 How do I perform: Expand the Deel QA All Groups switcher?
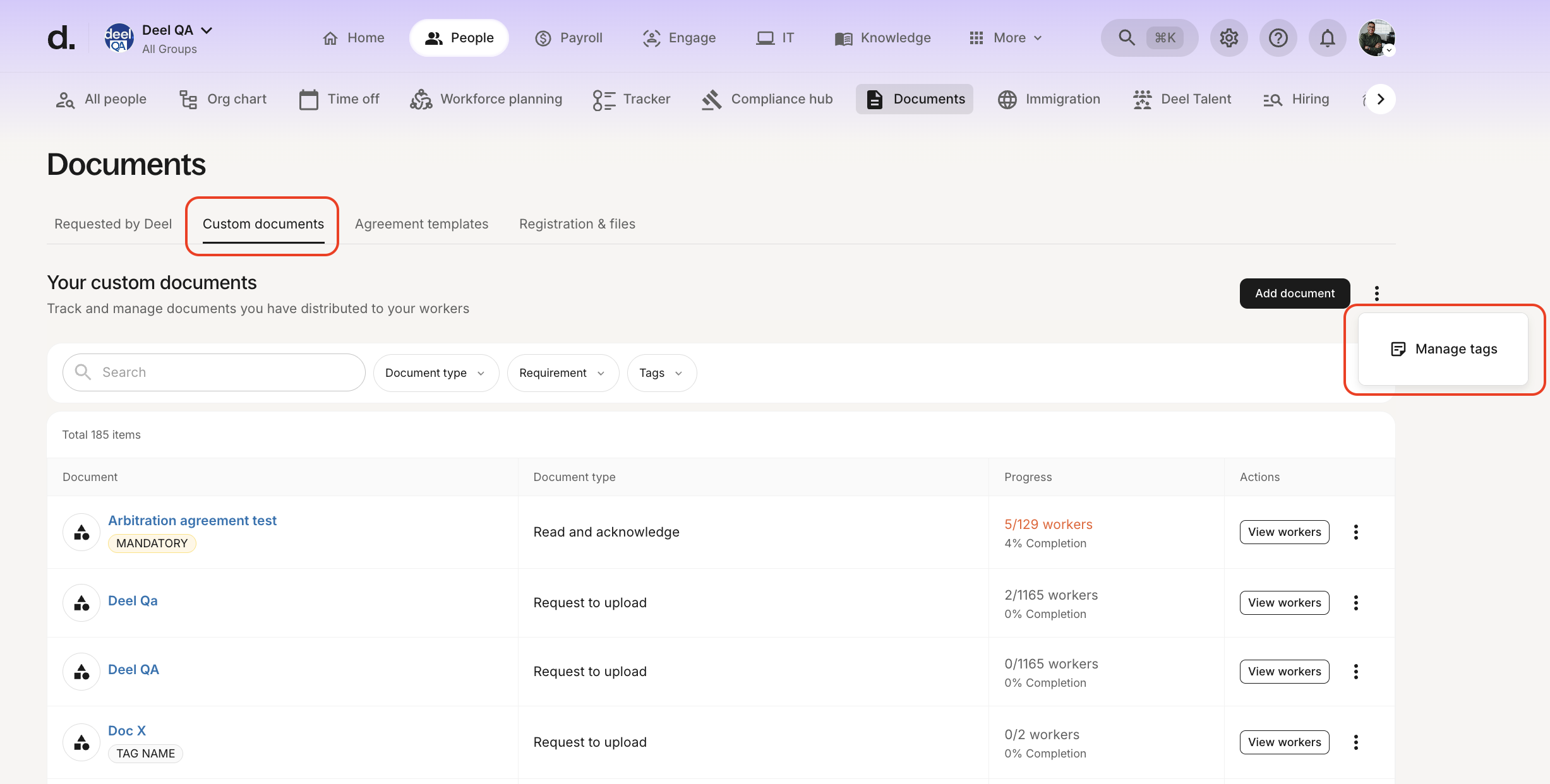(177, 39)
